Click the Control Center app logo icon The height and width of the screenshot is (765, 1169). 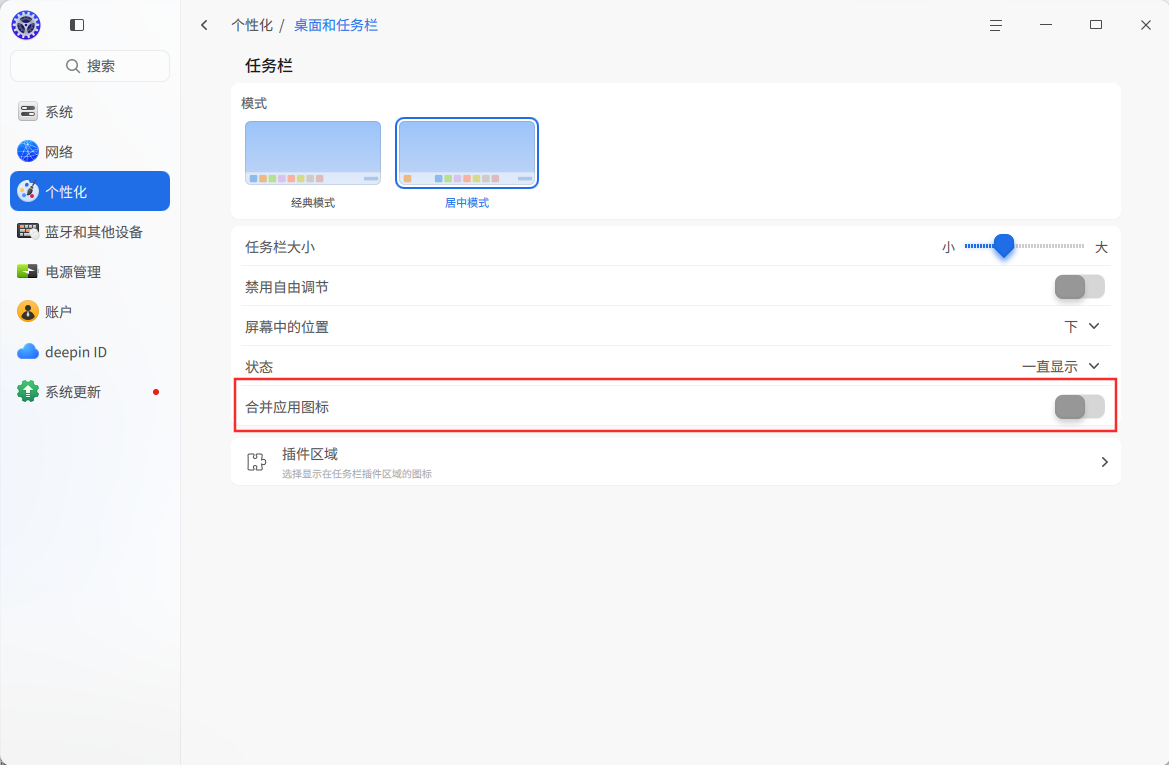tap(26, 25)
